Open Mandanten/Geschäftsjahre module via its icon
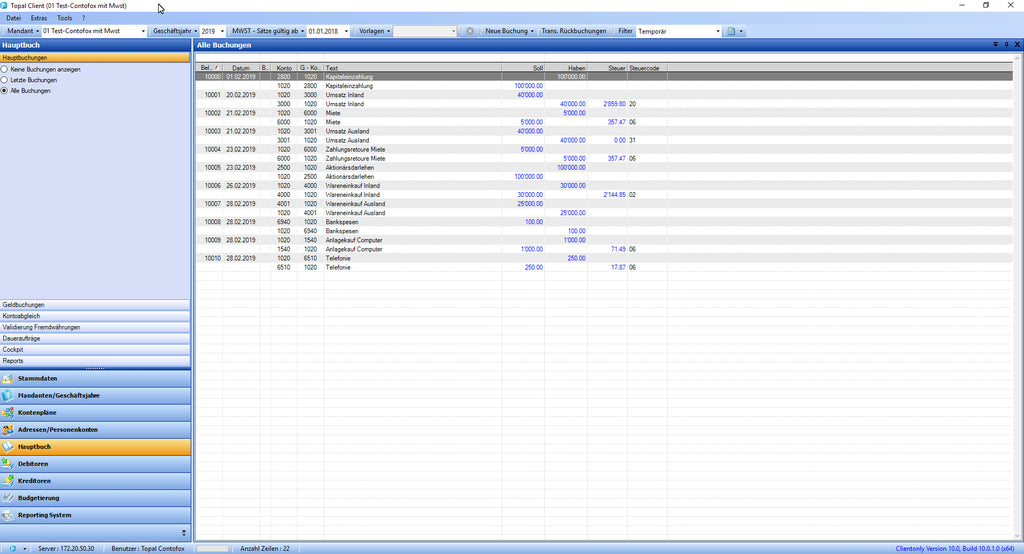The height and width of the screenshot is (554, 1024). (x=8, y=396)
